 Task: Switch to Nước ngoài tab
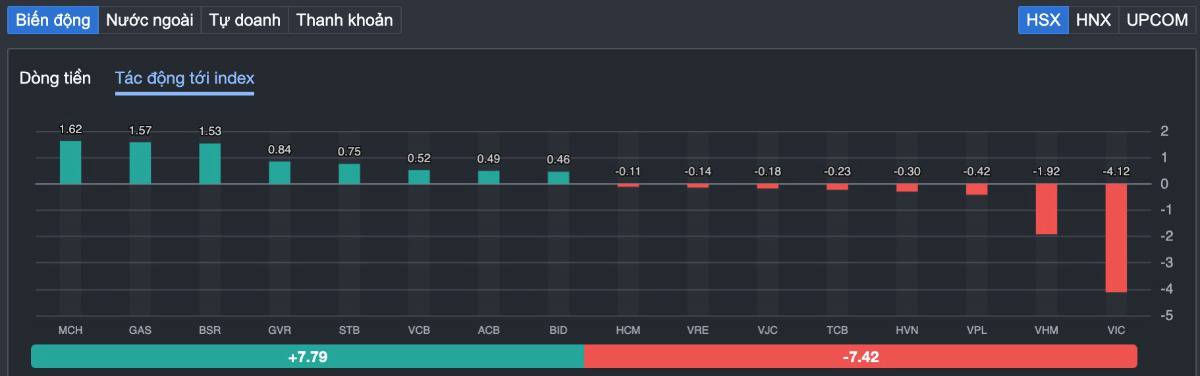(x=150, y=20)
